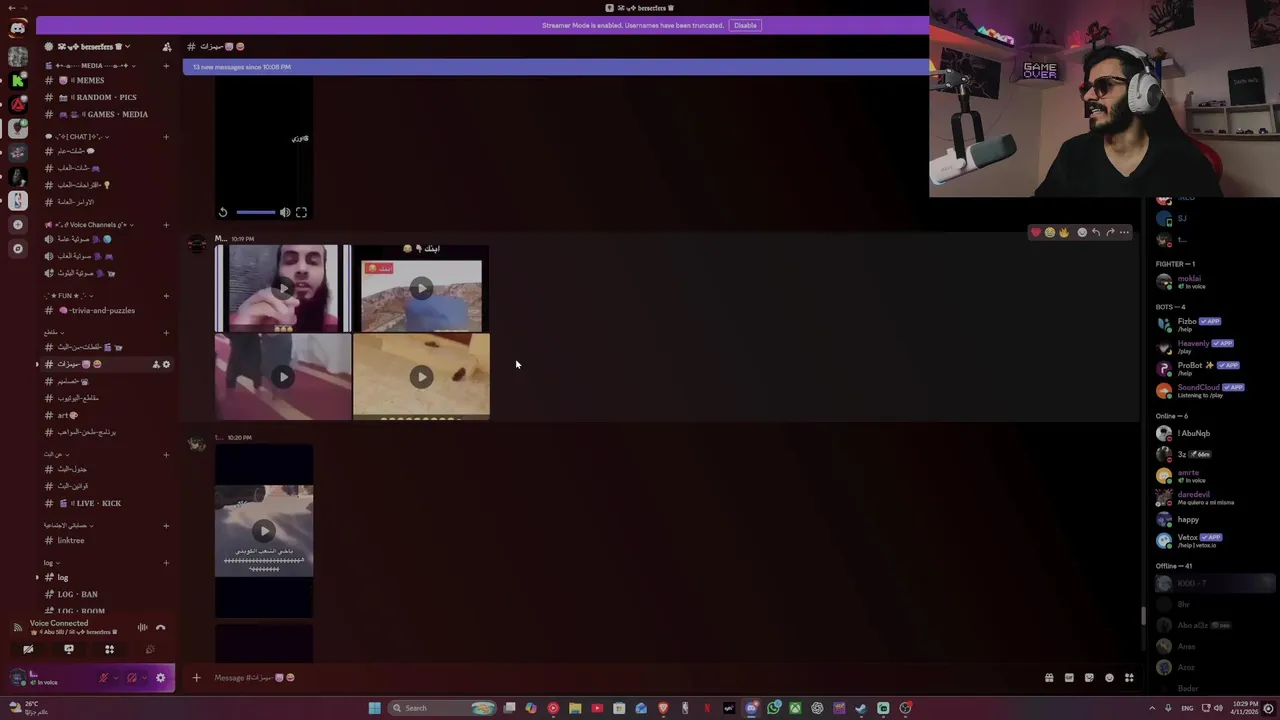Image resolution: width=1280 pixels, height=720 pixels.
Task: Open Discord direct messages home icon
Action: click(x=18, y=28)
